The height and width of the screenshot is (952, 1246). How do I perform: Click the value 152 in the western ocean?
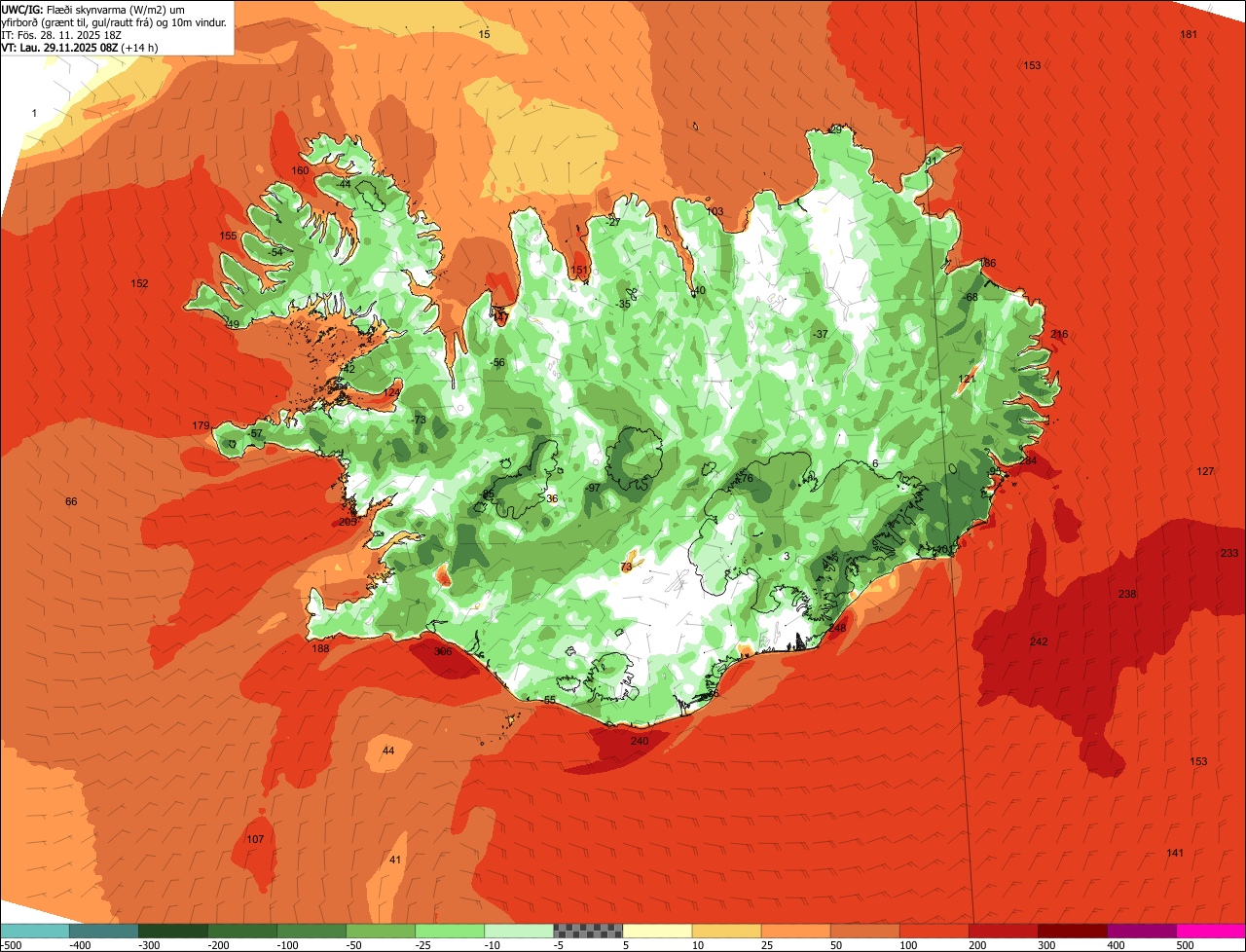click(140, 283)
